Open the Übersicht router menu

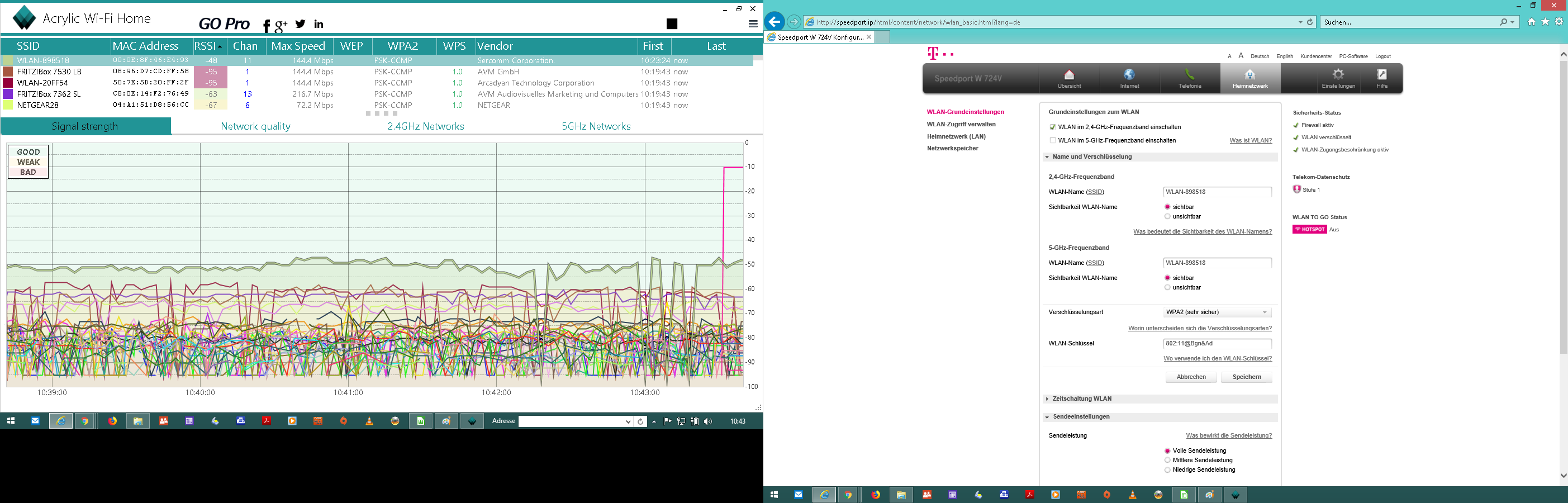pyautogui.click(x=1069, y=79)
